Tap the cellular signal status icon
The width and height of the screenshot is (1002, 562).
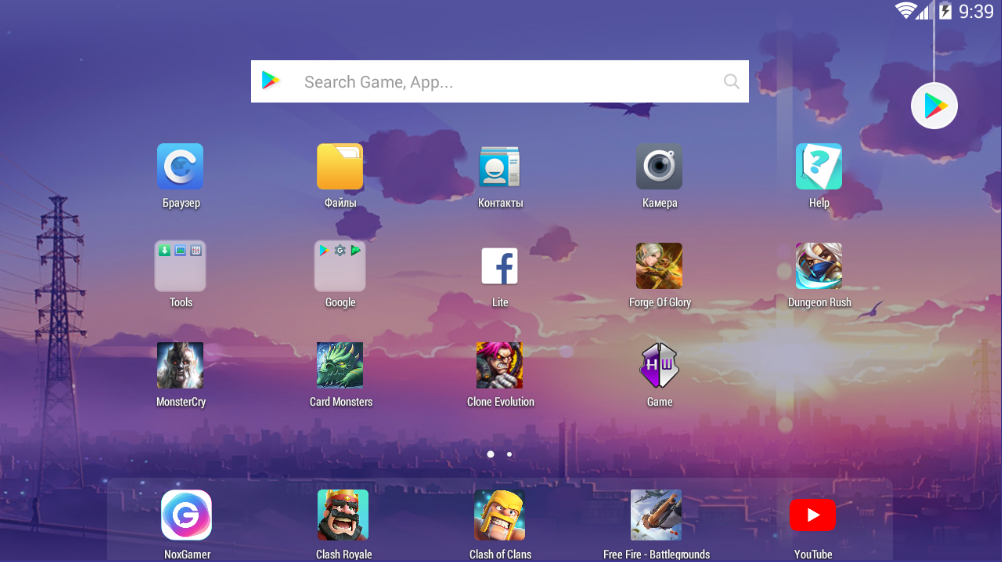tap(923, 12)
